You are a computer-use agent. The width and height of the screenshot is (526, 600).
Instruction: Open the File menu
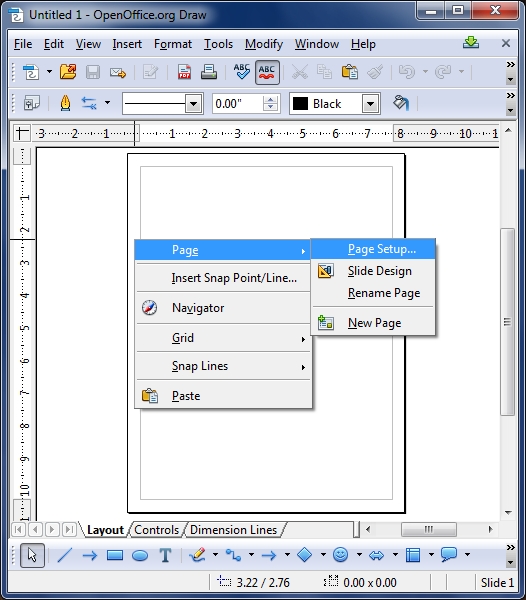point(23,44)
